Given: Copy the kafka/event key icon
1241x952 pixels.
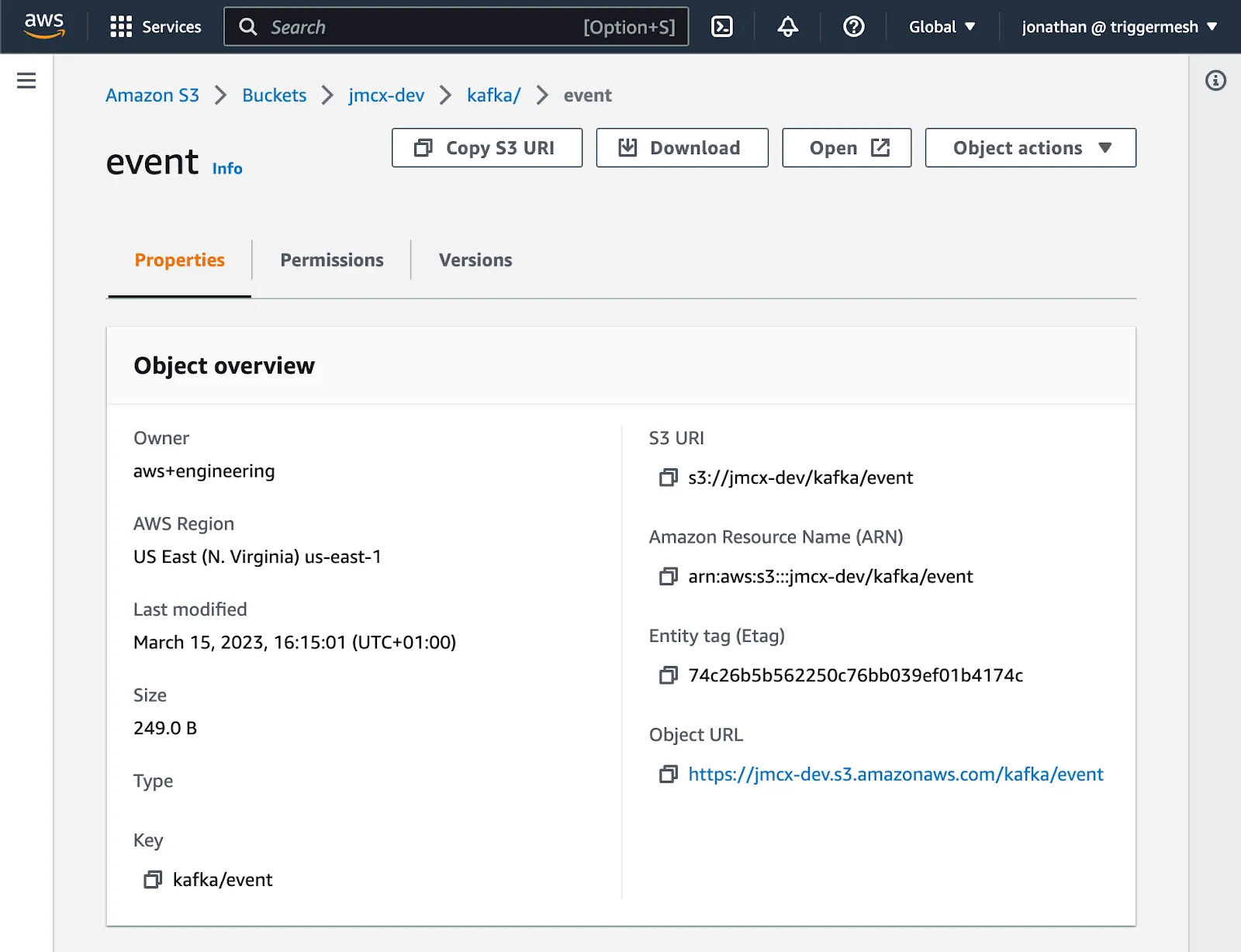Looking at the screenshot, I should (153, 880).
